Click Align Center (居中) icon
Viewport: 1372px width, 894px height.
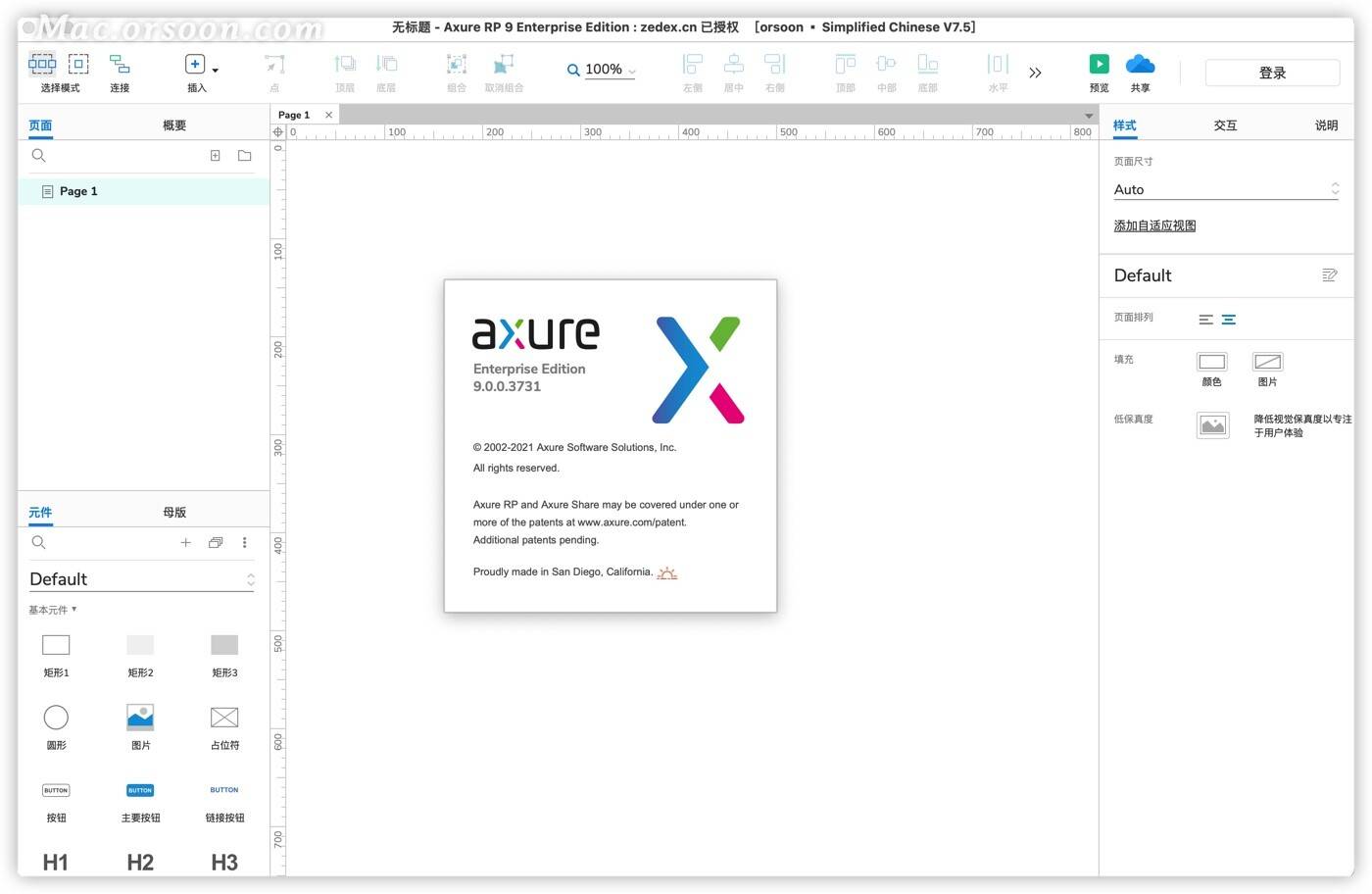point(733,65)
